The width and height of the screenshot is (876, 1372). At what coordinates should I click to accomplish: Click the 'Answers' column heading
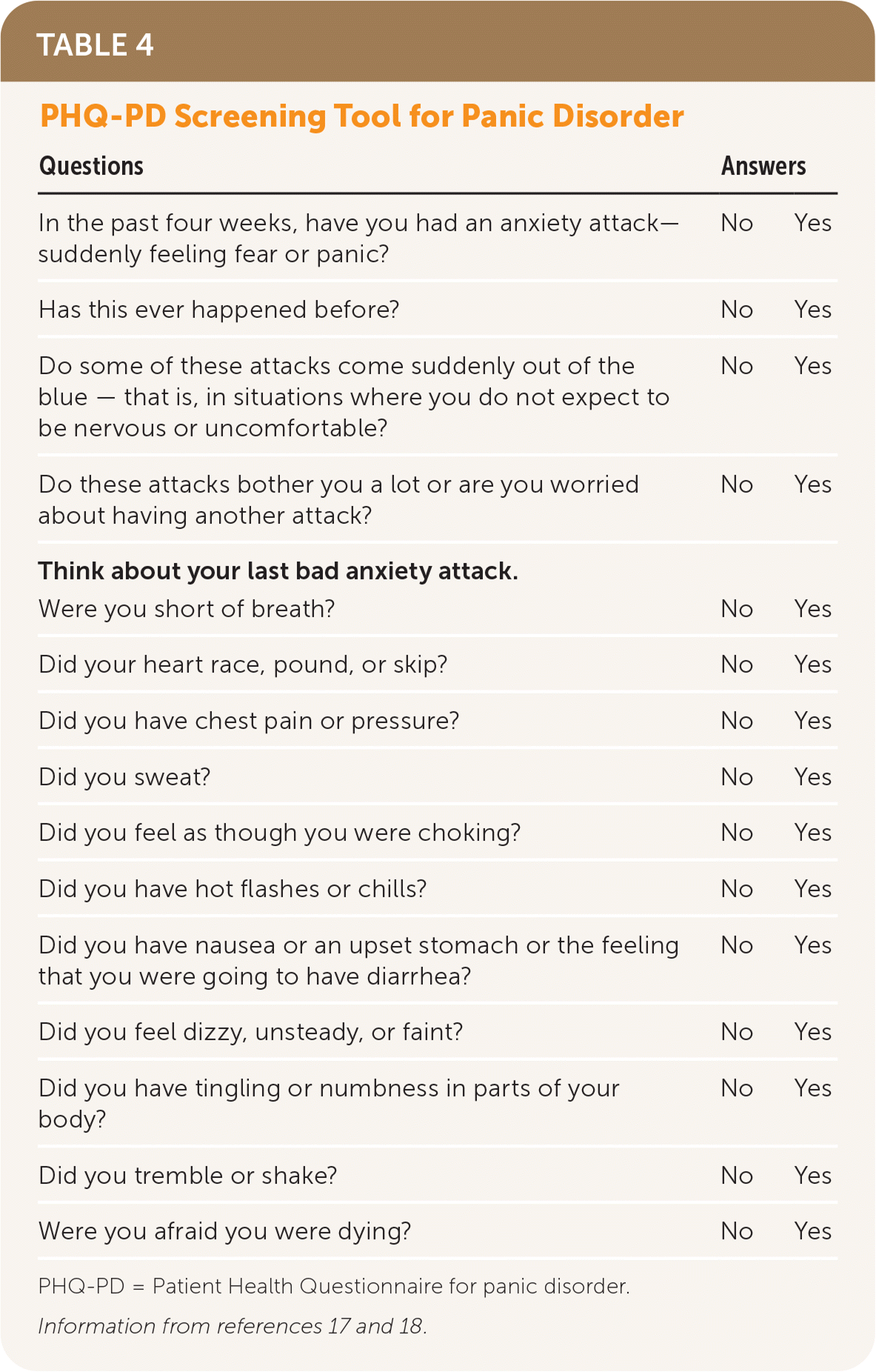click(763, 166)
